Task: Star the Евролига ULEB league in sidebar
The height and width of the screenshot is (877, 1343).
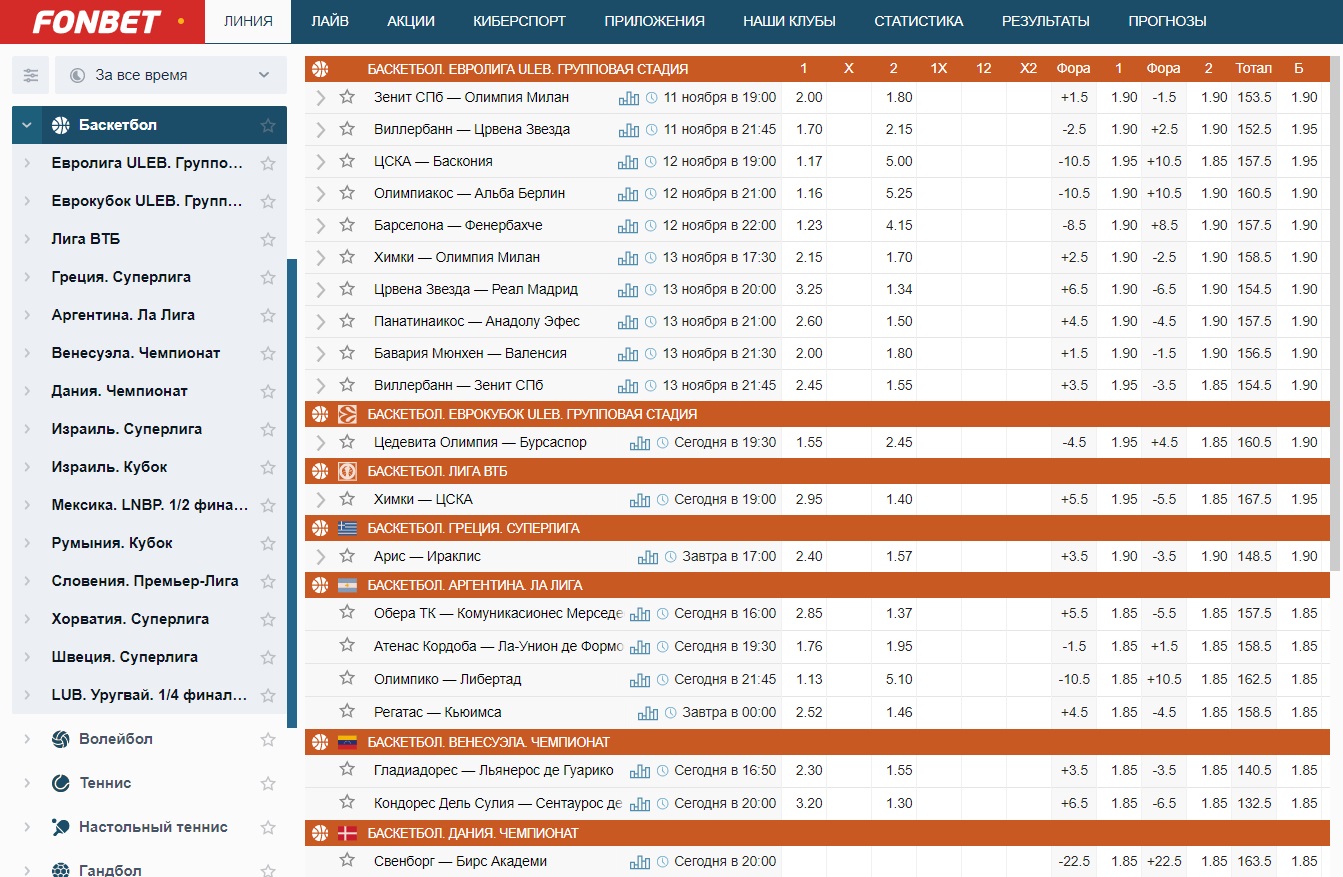Action: (268, 163)
